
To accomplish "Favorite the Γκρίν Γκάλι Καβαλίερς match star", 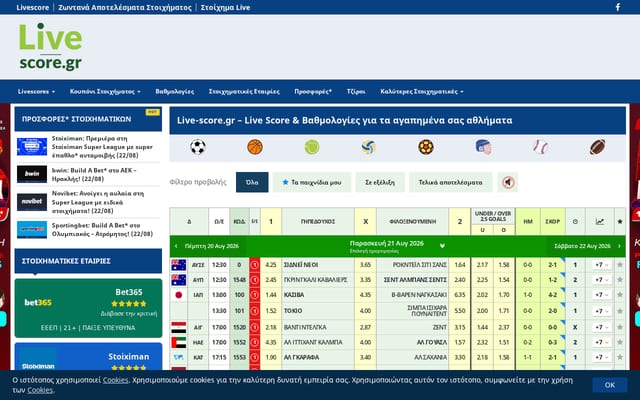I will point(620,280).
